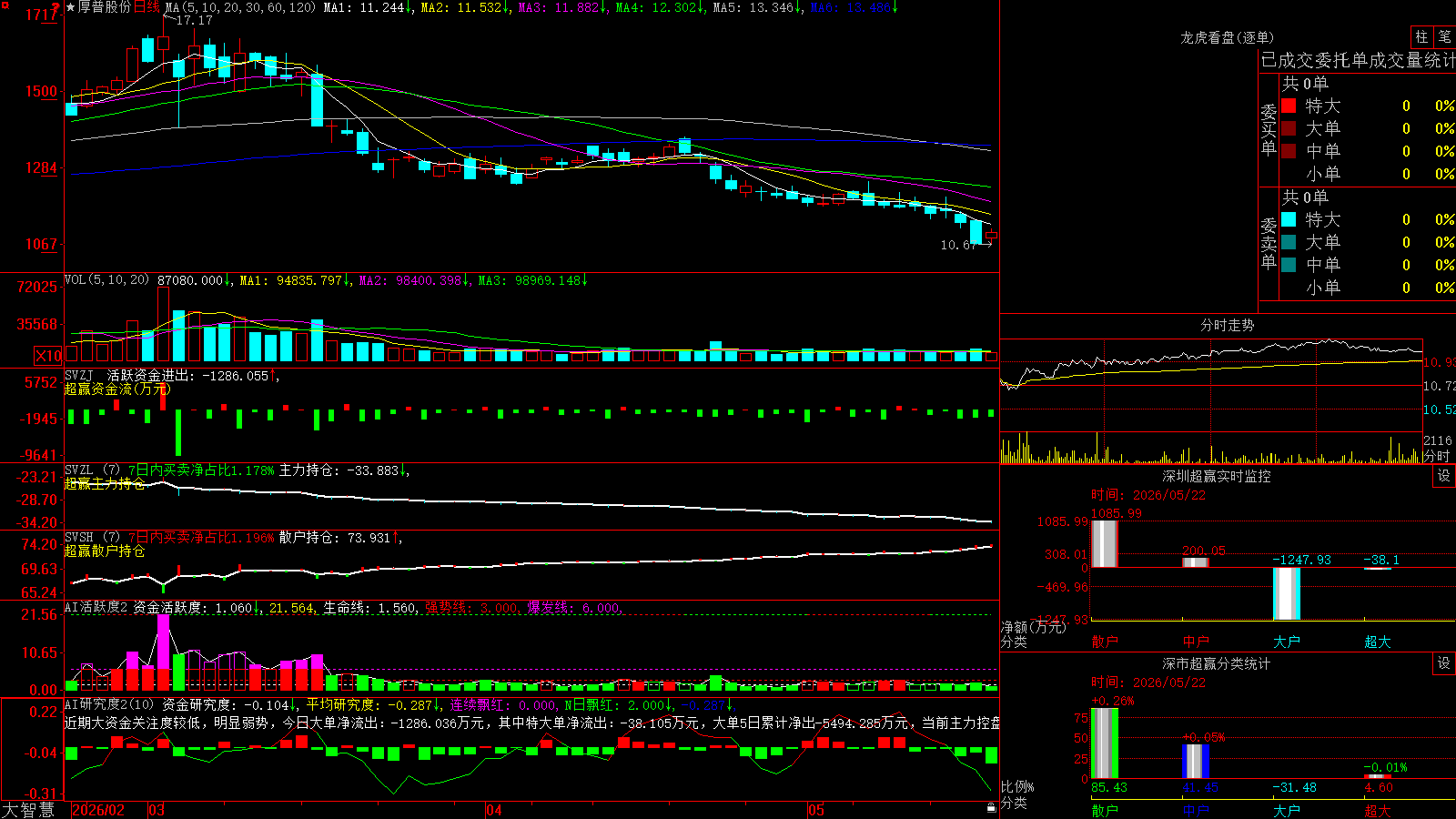Click the teal 大单 sell-order swatch
1456x819 pixels.
pyautogui.click(x=1289, y=242)
